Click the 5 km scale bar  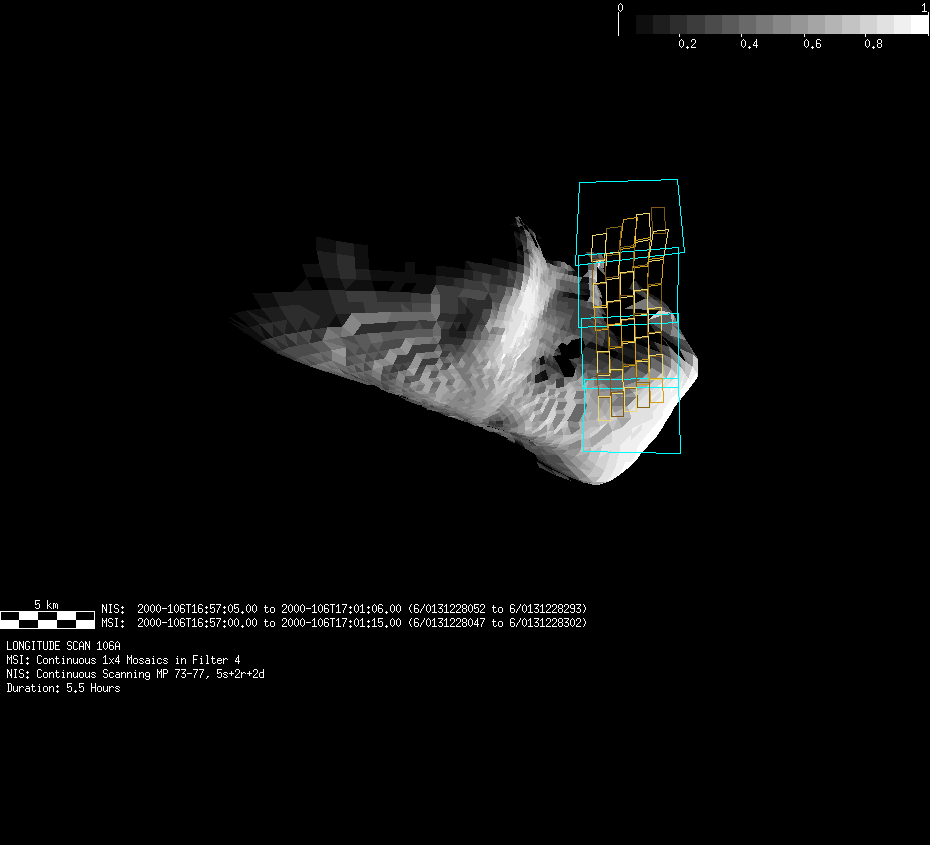coord(47,620)
